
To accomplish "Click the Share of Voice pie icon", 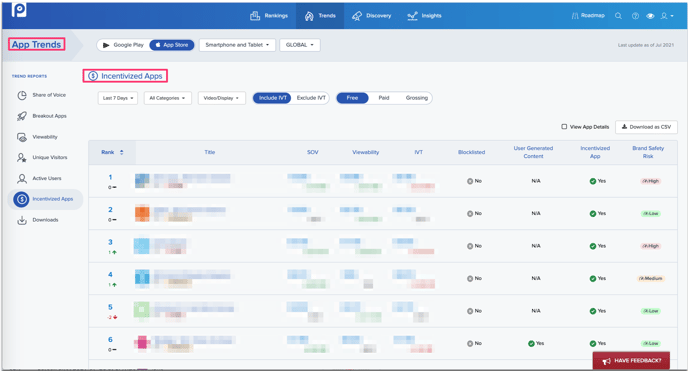I will coord(22,95).
